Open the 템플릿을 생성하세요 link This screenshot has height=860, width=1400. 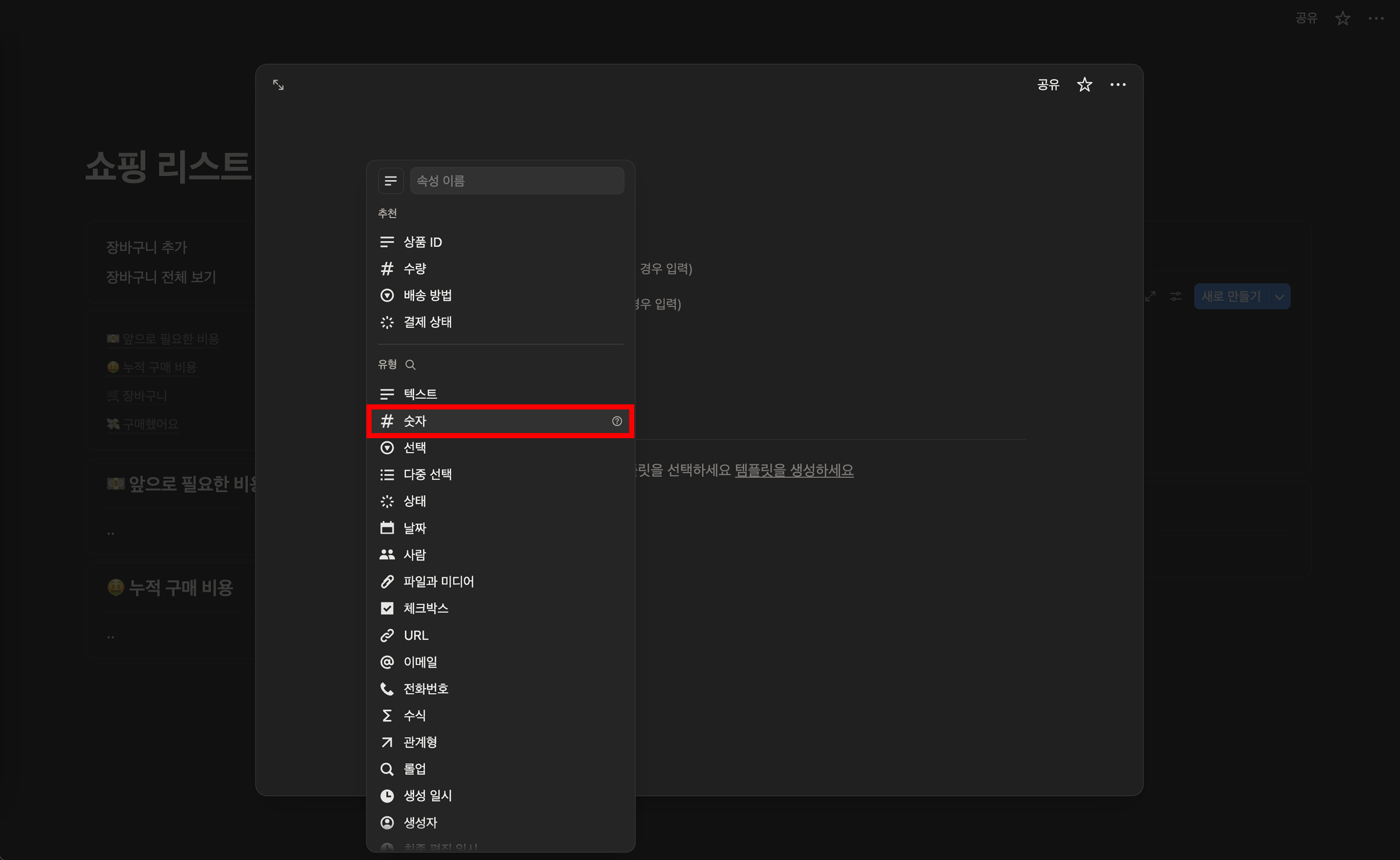click(x=794, y=470)
